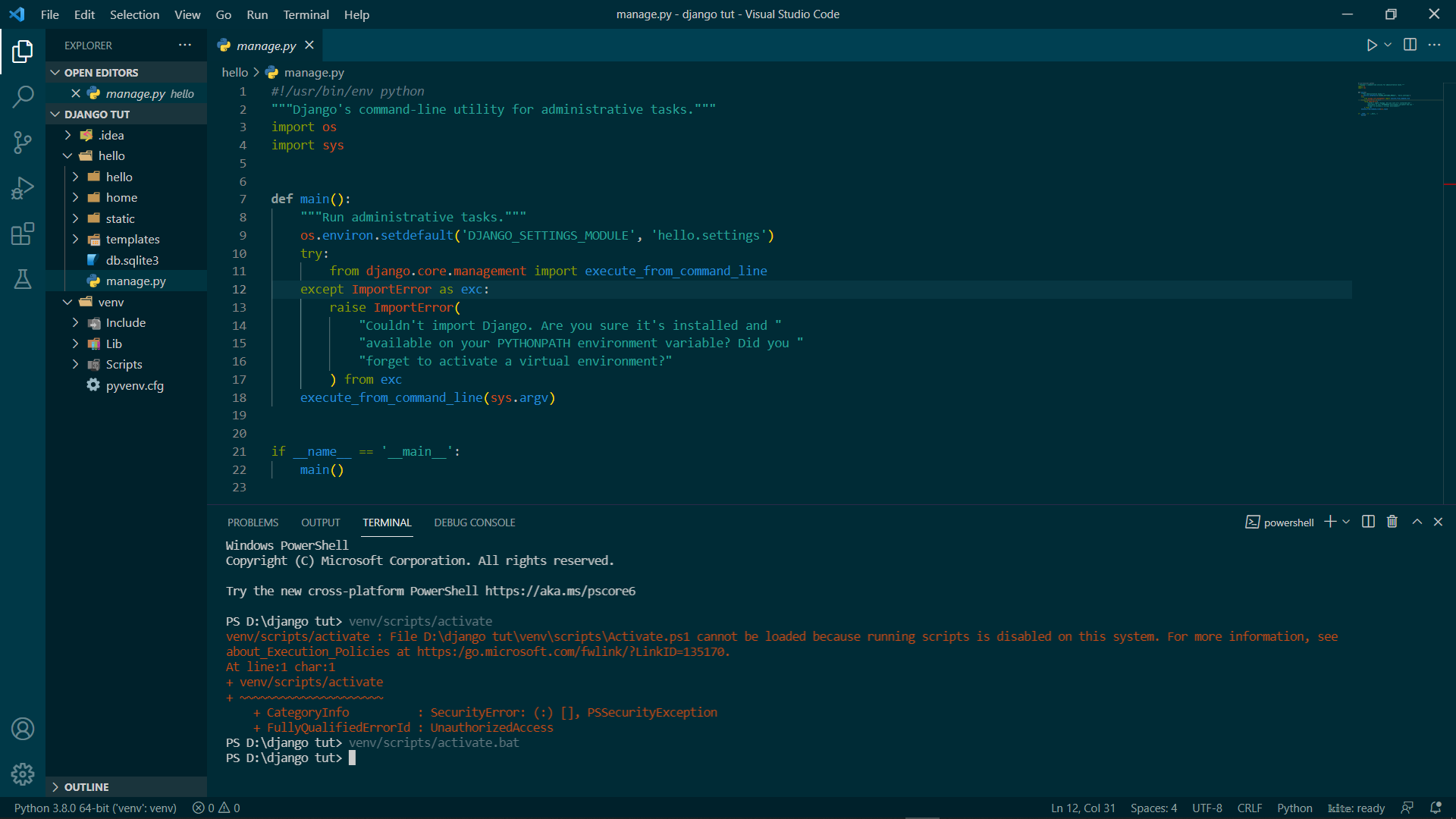Open the Testing flask icon view
The height and width of the screenshot is (819, 1456).
[23, 279]
